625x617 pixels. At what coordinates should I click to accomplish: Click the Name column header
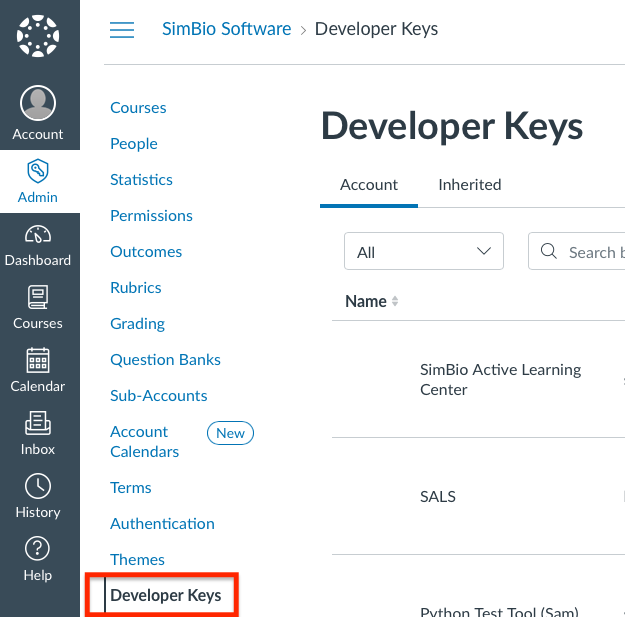coord(366,301)
